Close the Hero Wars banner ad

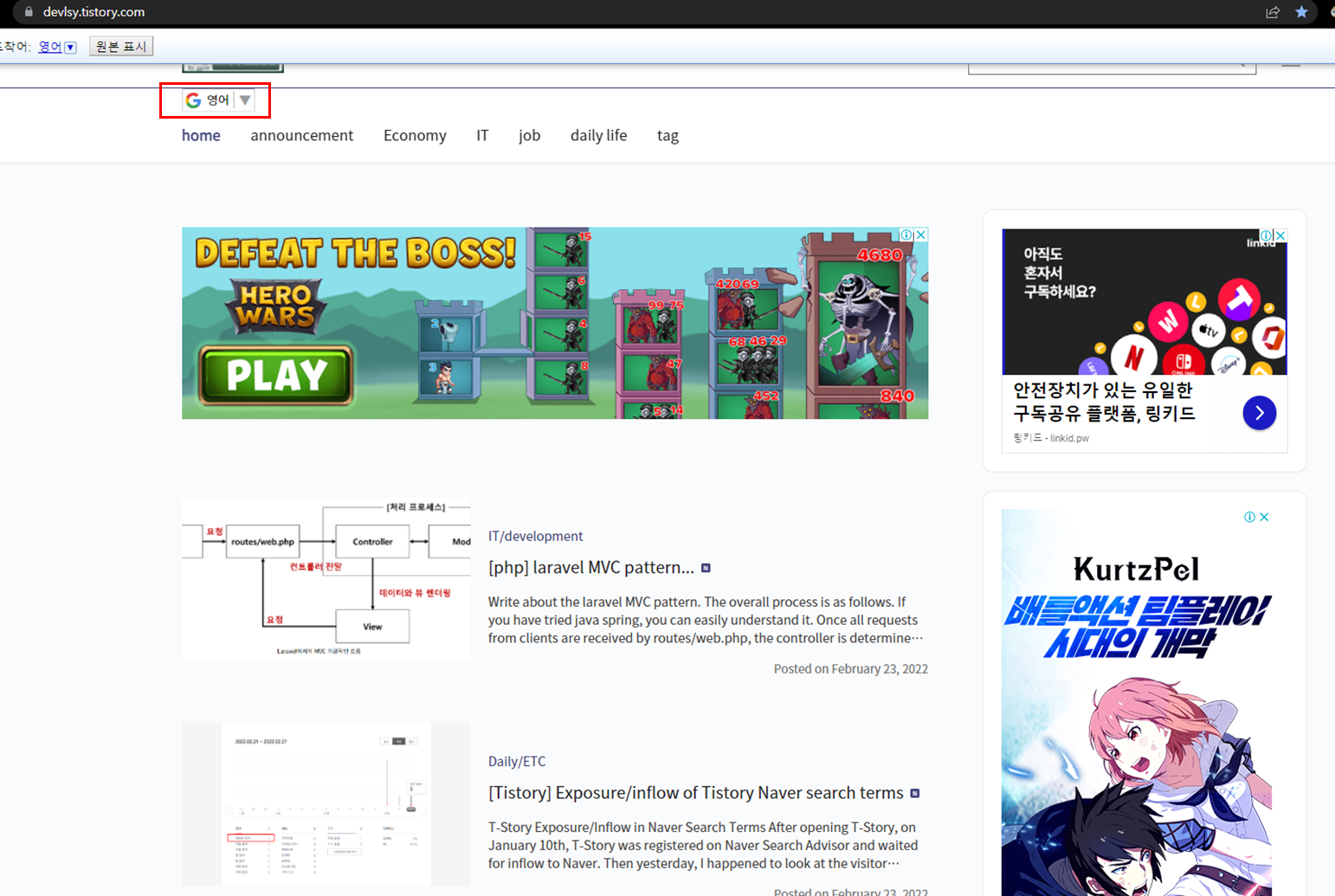tap(921, 235)
